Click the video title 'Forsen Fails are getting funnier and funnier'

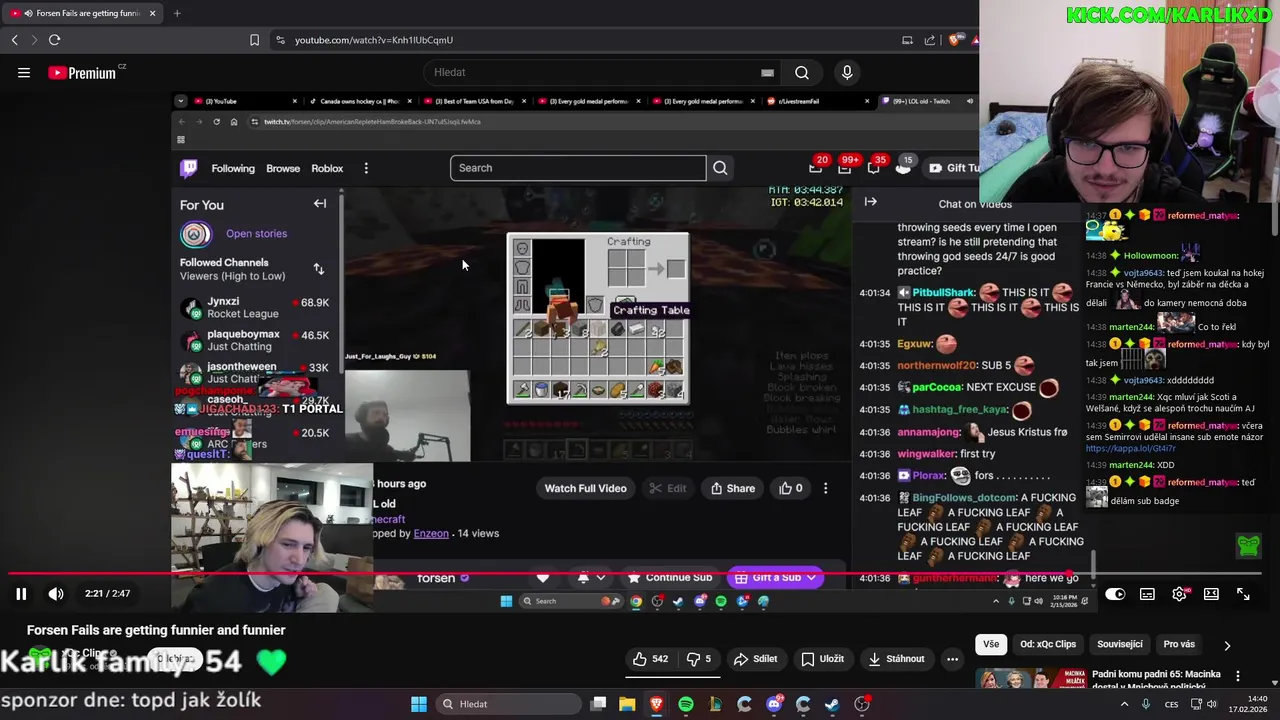156,630
